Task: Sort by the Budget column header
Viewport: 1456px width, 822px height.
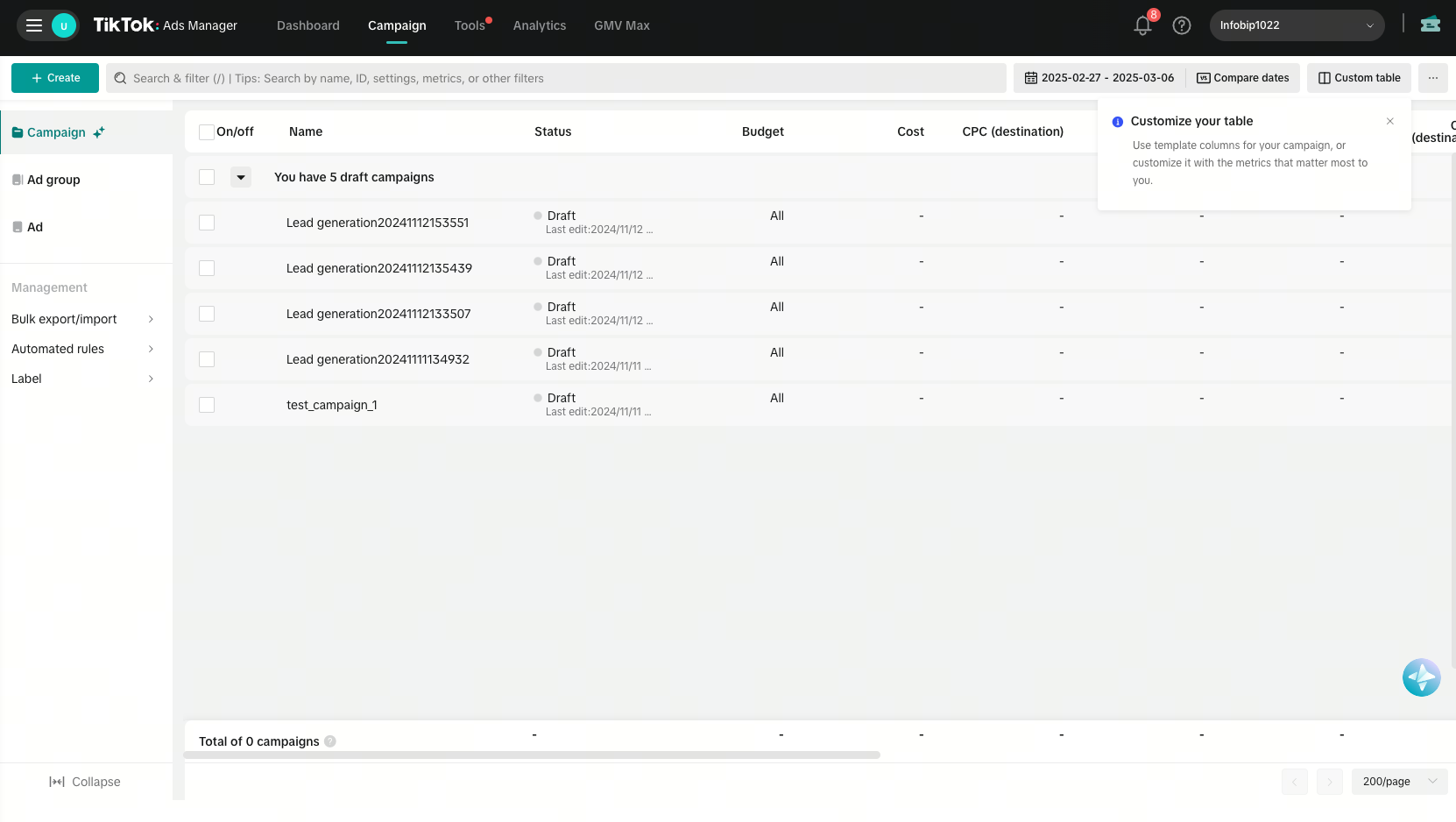Action: 763,131
